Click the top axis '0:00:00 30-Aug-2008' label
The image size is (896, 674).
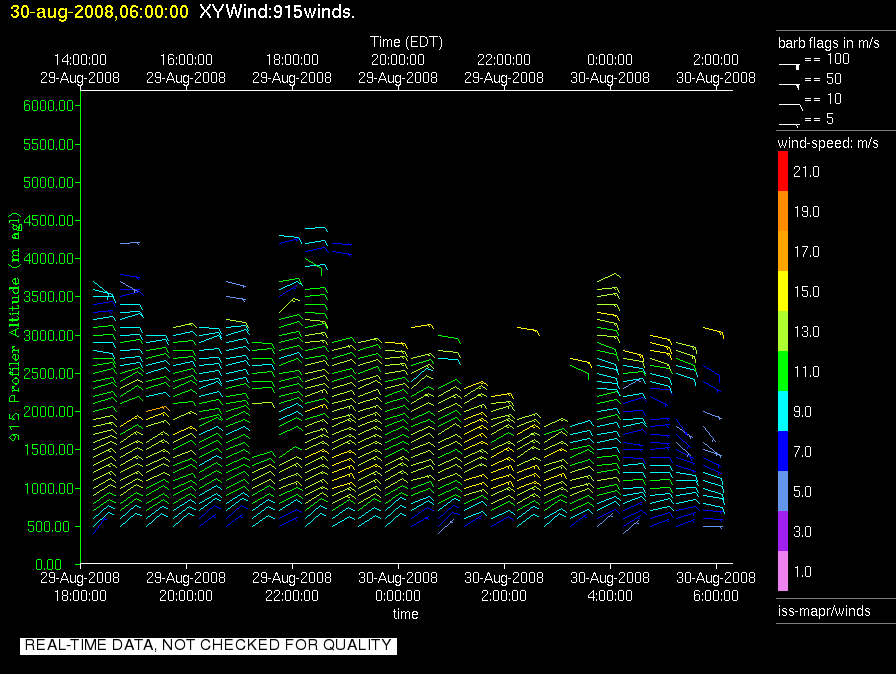[x=610, y=69]
